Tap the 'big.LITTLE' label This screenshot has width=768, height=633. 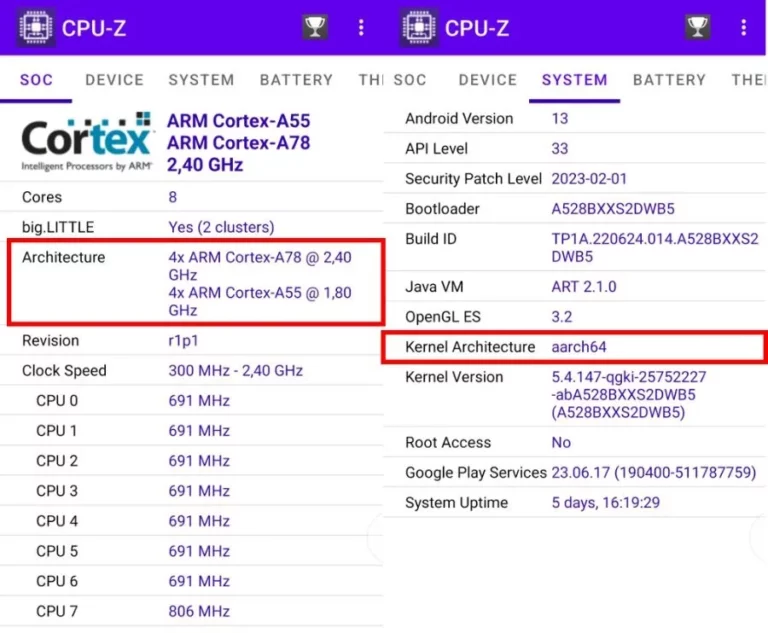point(58,227)
